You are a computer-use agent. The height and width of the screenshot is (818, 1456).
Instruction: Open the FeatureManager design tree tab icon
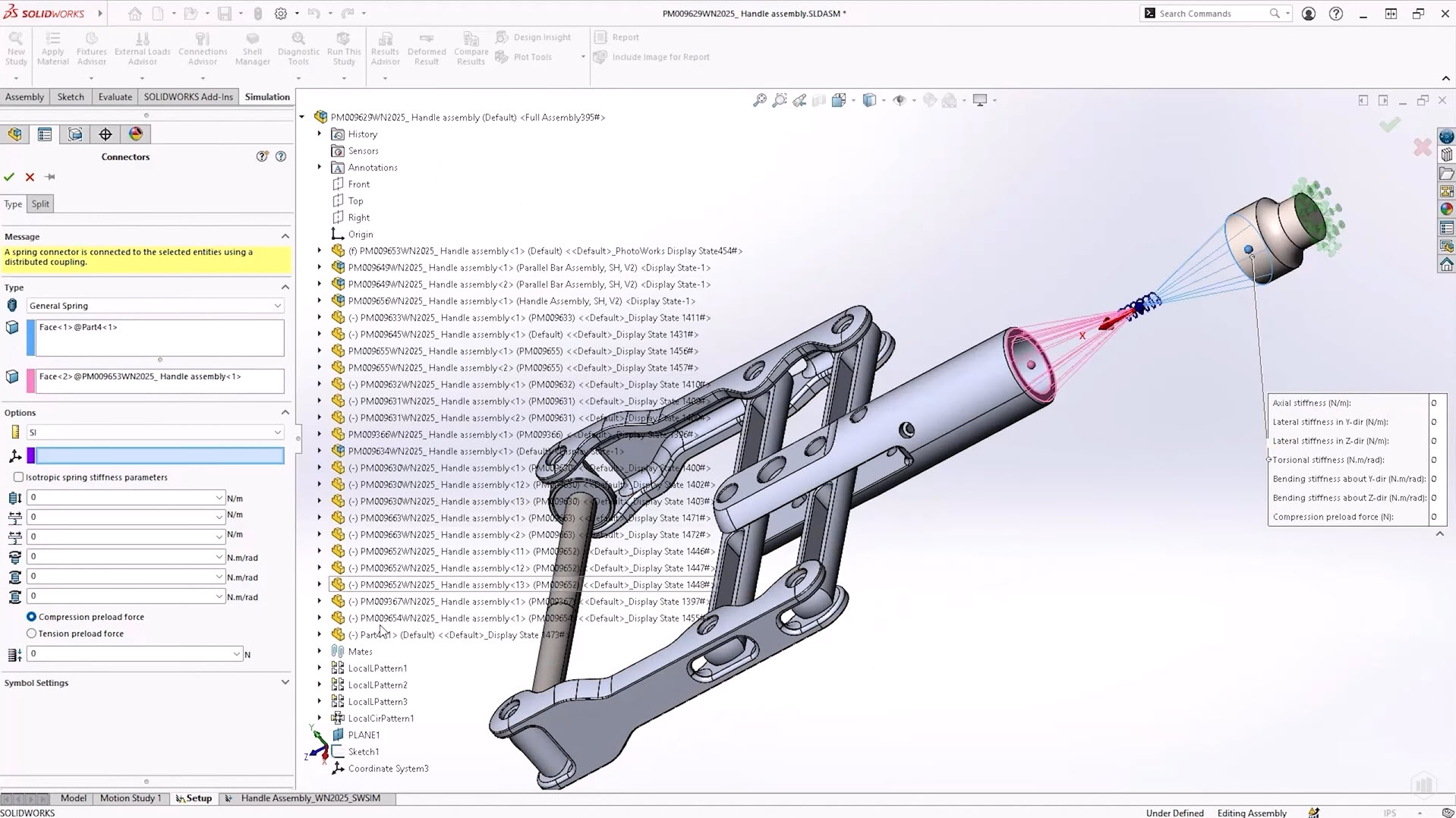14,134
